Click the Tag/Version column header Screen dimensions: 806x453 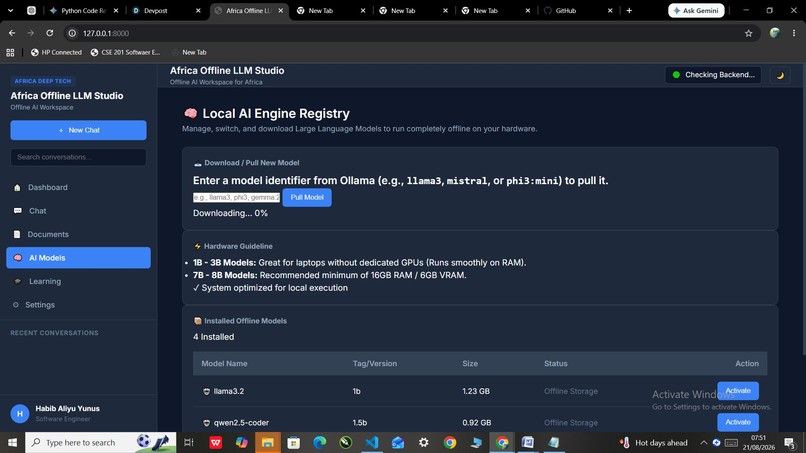click(375, 364)
